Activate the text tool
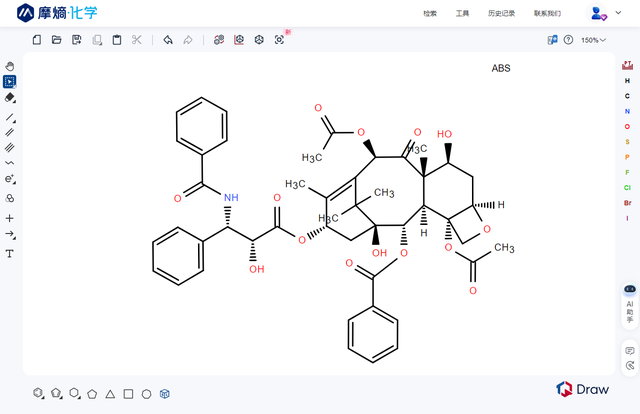This screenshot has width=640, height=414. 9,254
